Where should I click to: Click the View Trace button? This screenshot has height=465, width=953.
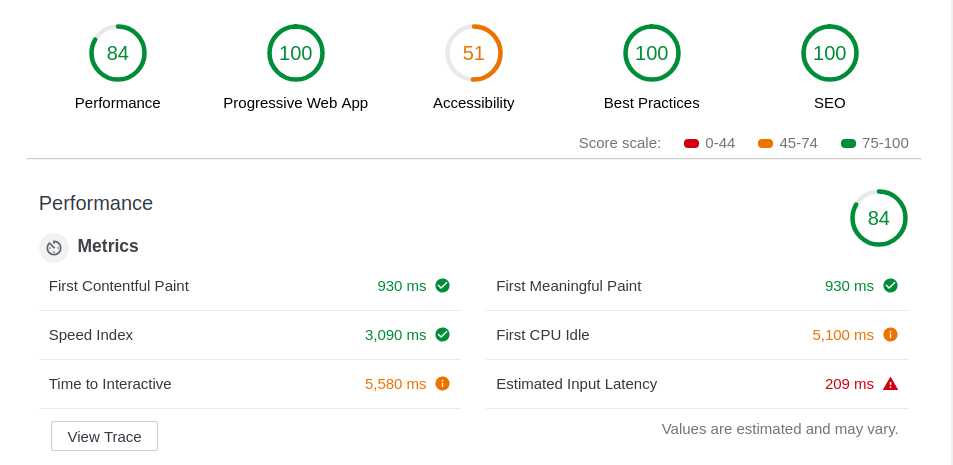(105, 436)
